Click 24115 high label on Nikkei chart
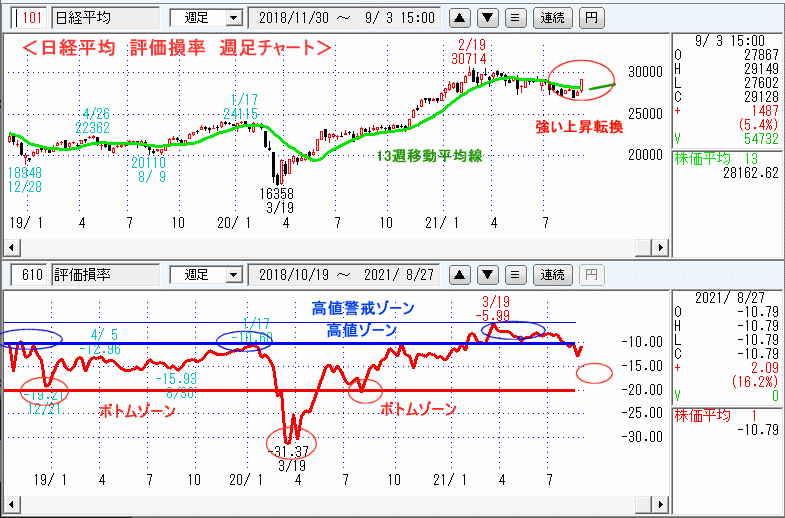Image resolution: width=785 pixels, height=518 pixels. pos(241,114)
